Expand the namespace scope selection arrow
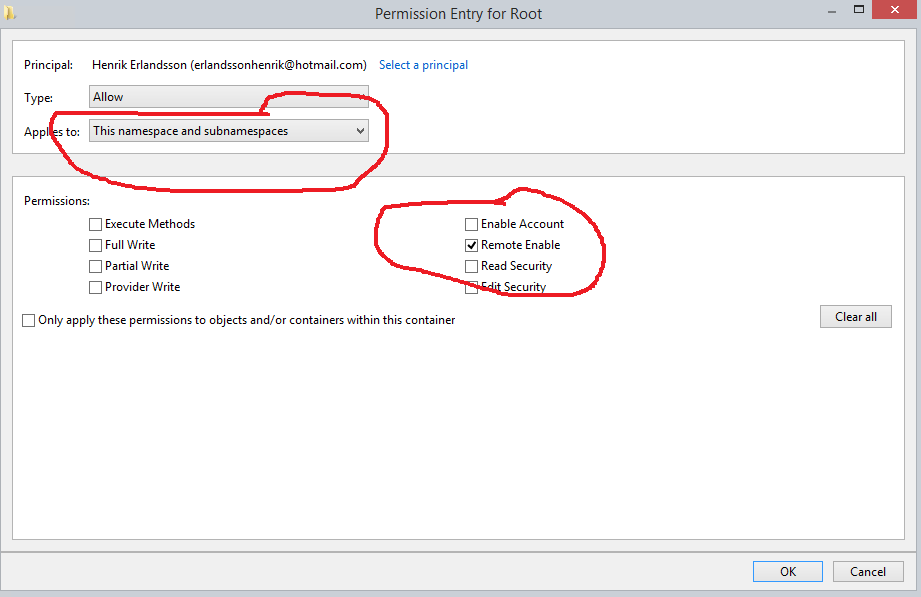This screenshot has width=921, height=597. point(358,130)
